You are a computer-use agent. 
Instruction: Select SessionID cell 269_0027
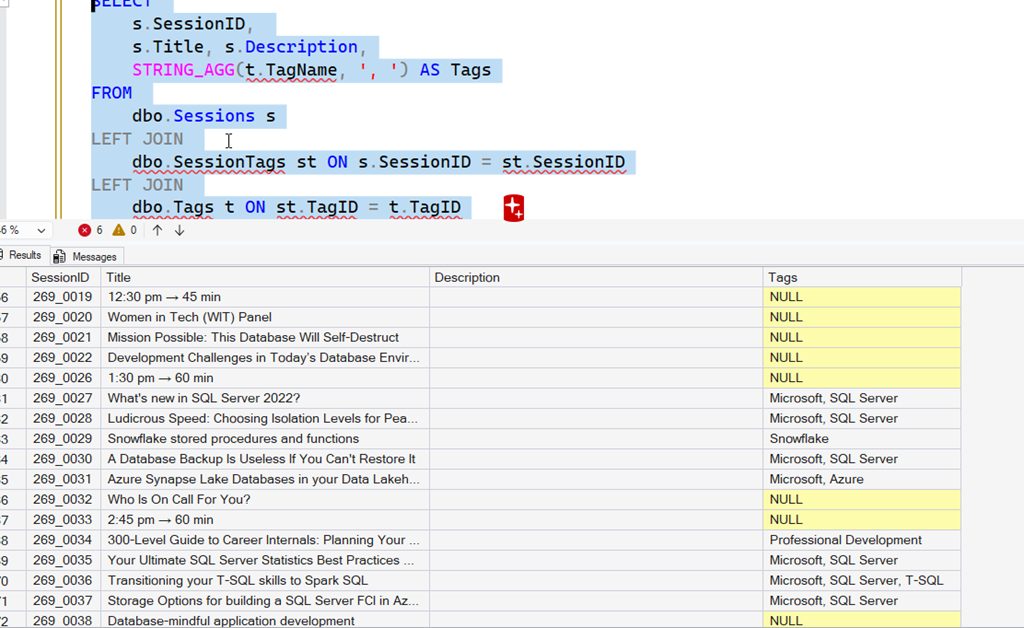[x=62, y=398]
